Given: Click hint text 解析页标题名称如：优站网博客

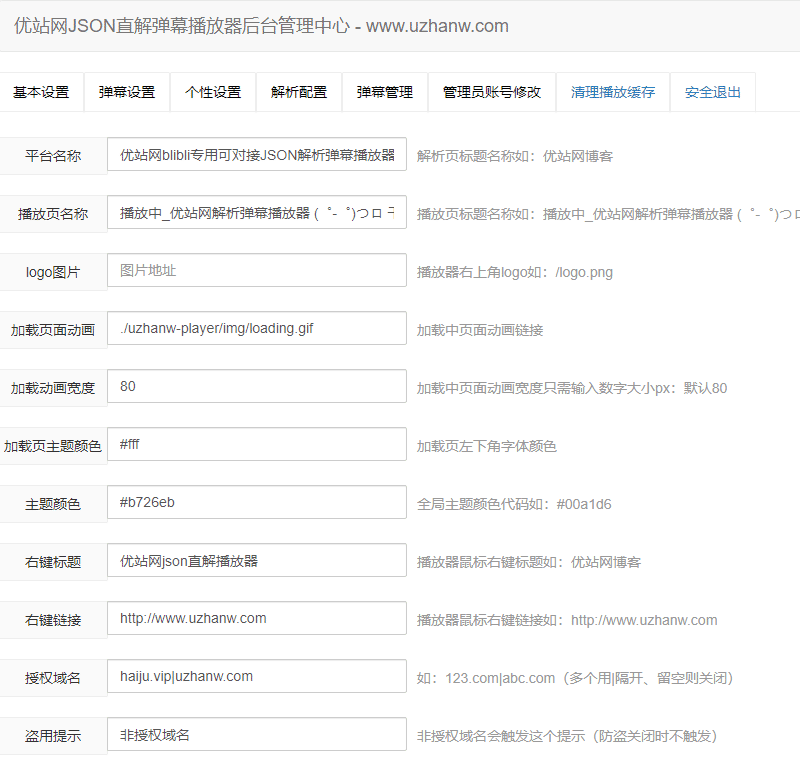Looking at the screenshot, I should (x=515, y=156).
